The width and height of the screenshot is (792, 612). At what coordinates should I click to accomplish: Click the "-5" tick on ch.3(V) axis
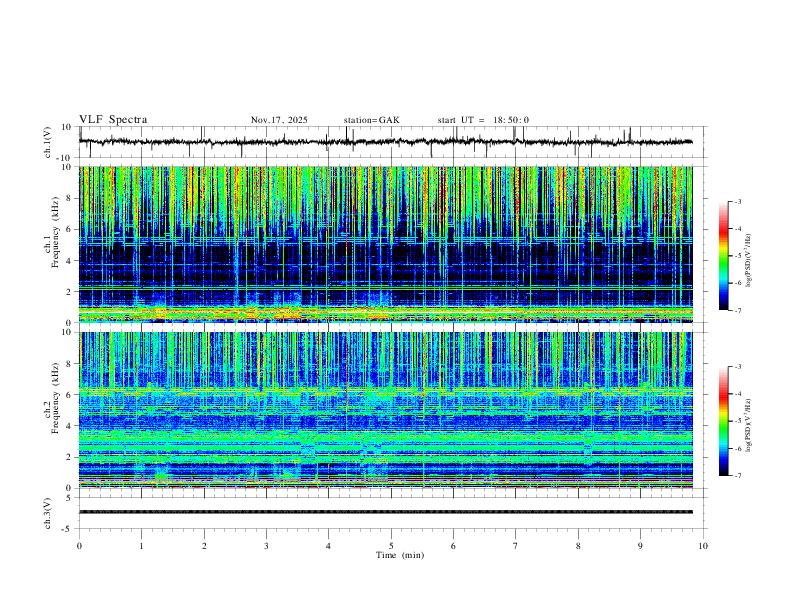pos(68,529)
